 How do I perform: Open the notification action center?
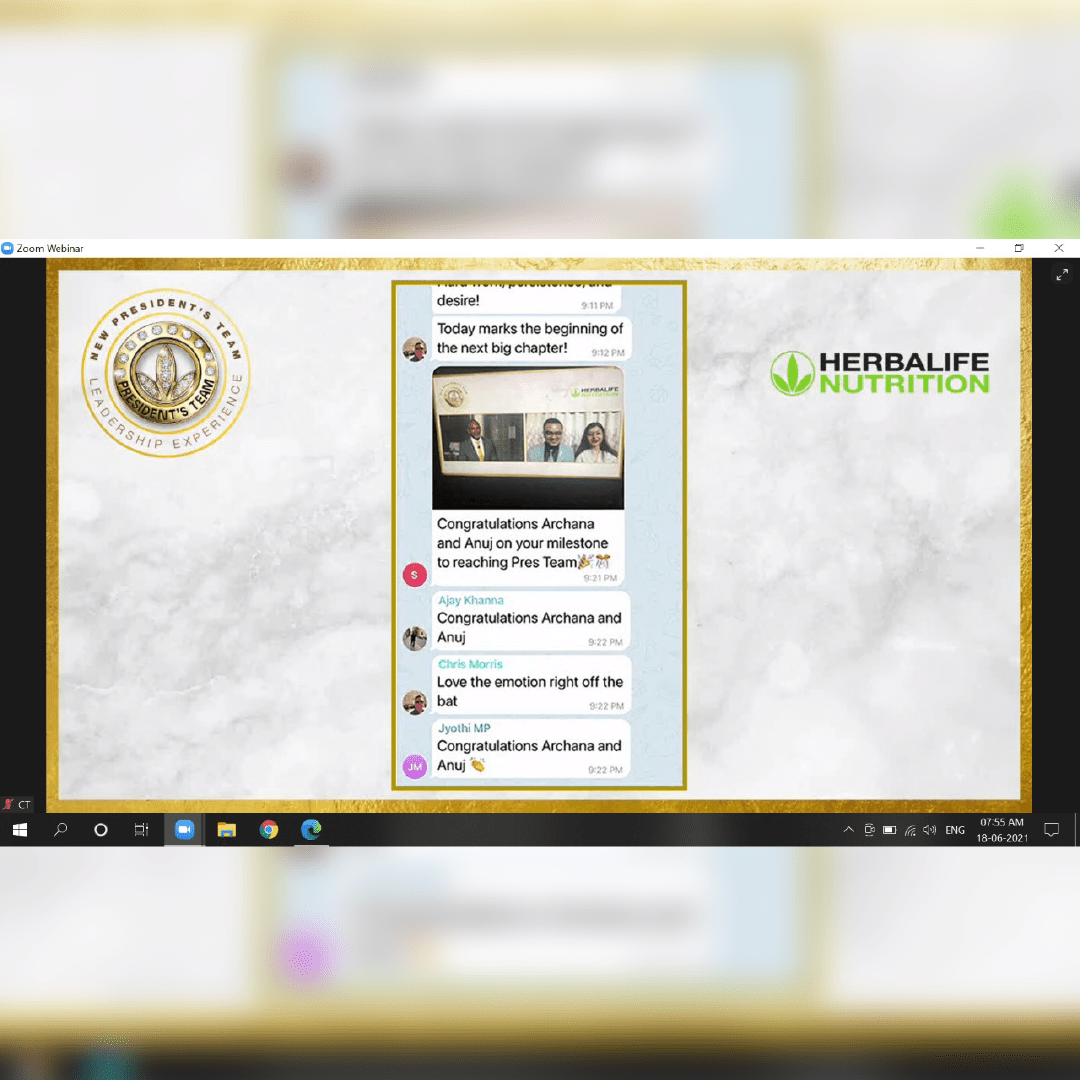(1052, 830)
